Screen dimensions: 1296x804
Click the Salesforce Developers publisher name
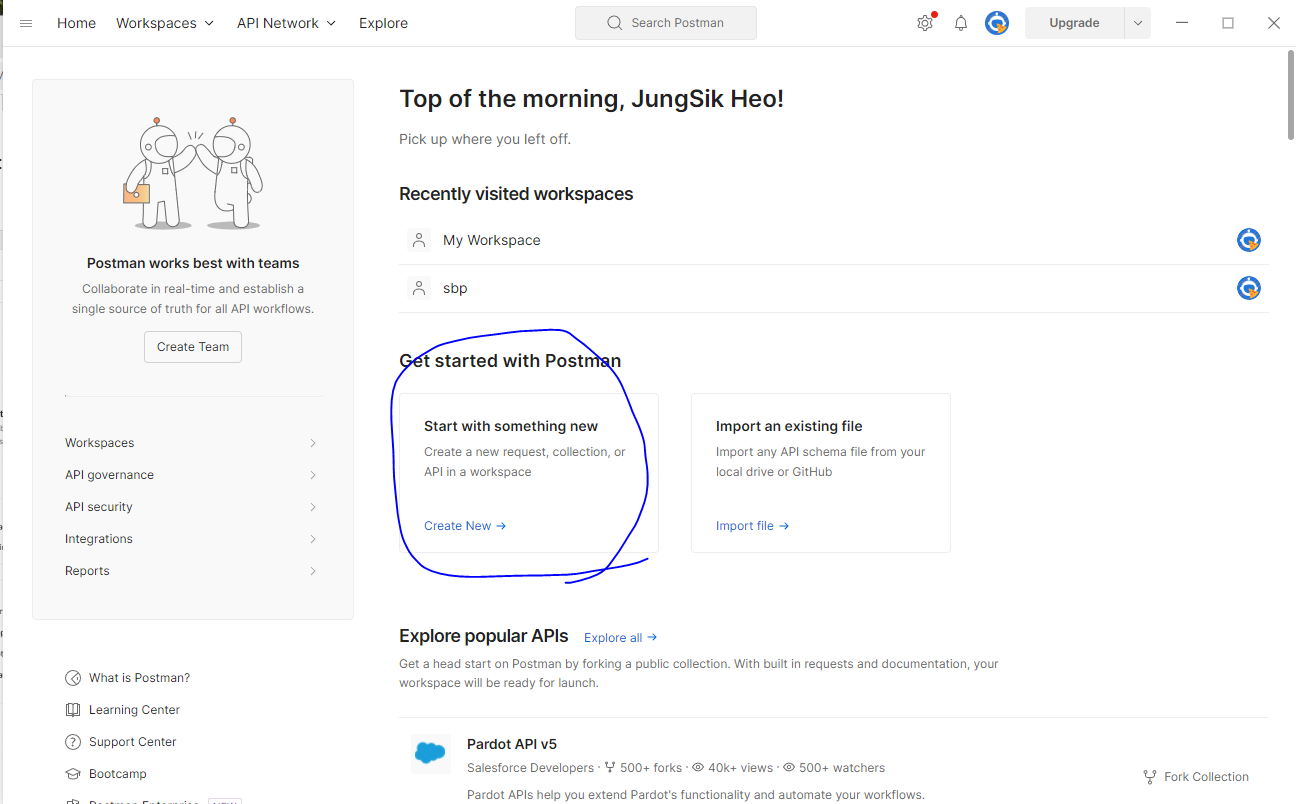point(530,768)
